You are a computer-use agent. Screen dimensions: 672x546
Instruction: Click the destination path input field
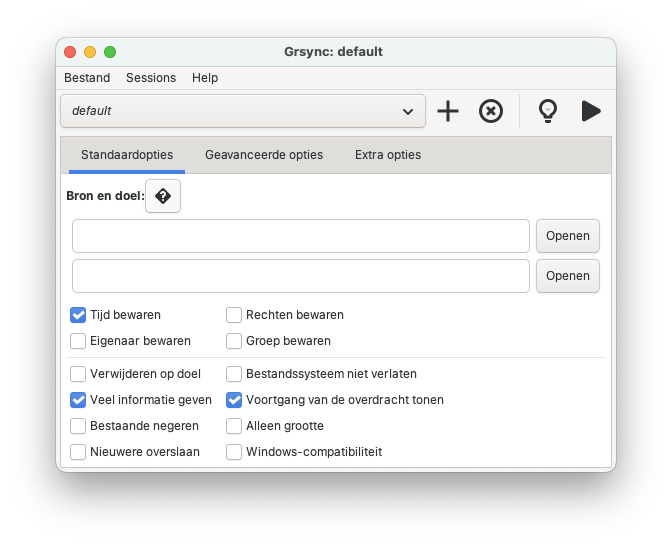pos(301,276)
